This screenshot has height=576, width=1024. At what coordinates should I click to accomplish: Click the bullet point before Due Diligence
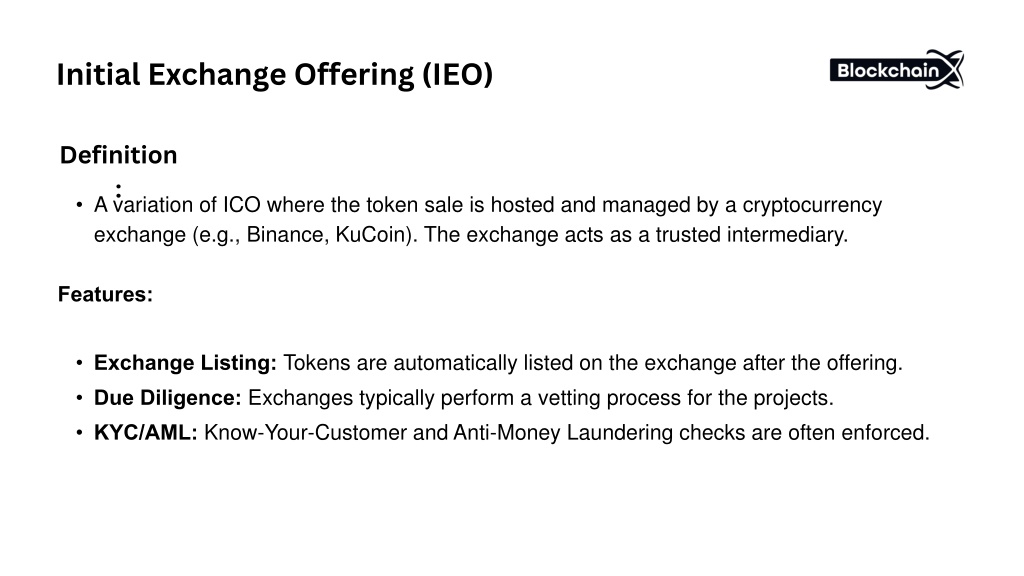point(79,398)
